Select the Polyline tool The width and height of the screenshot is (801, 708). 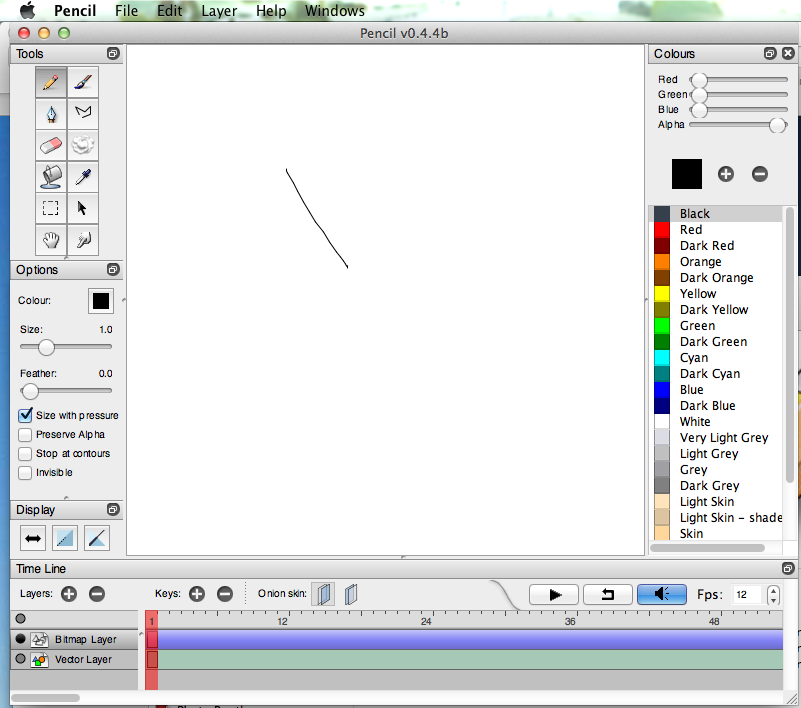pos(82,114)
